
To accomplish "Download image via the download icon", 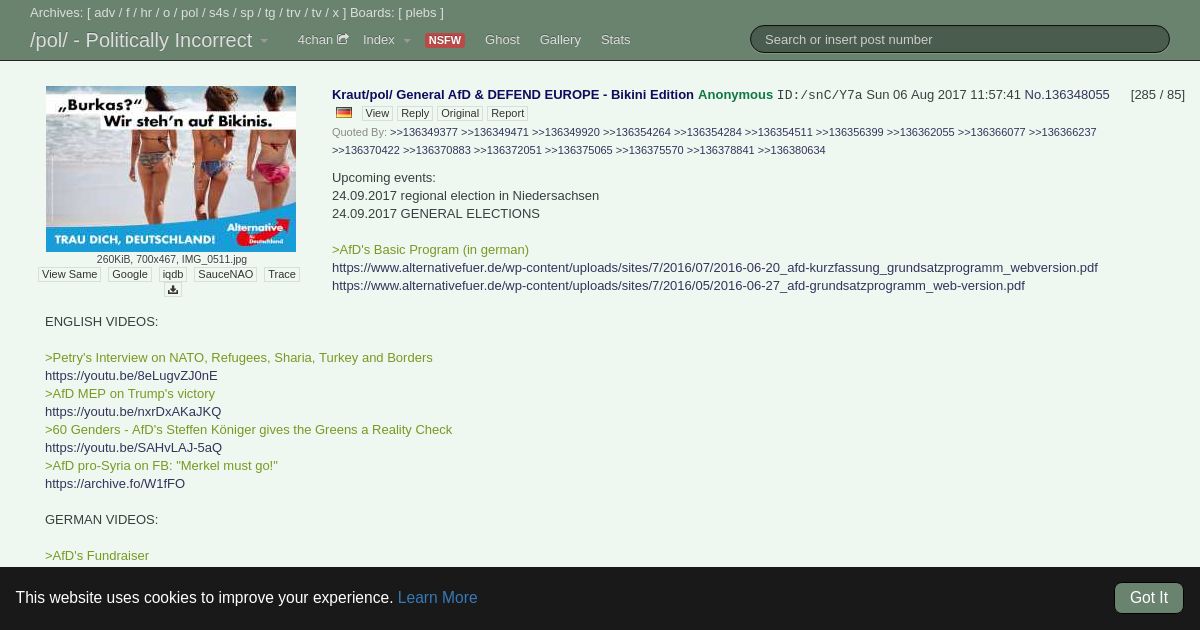I will click(172, 290).
